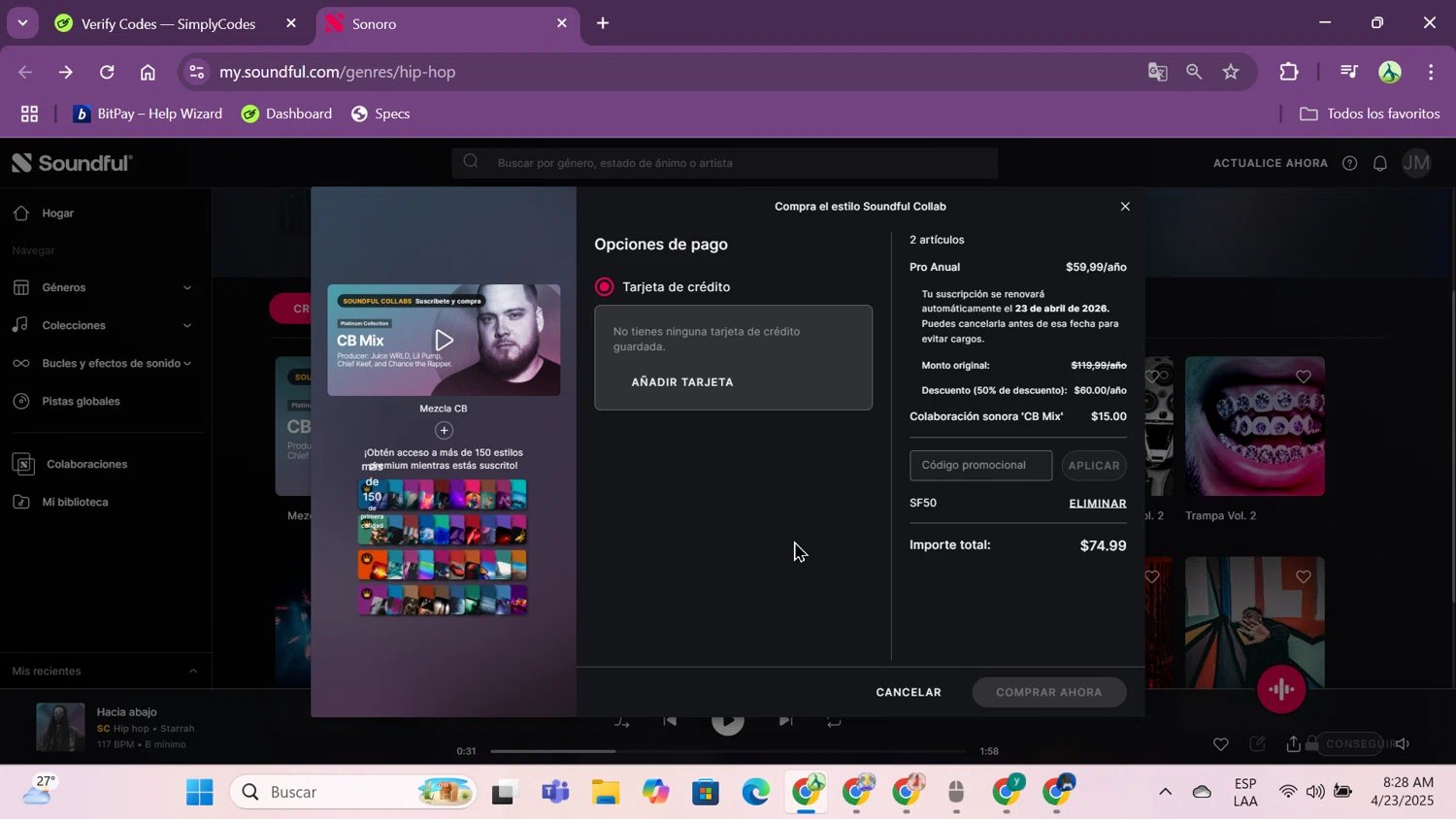Click the translate page icon
Image resolution: width=1456 pixels, height=819 pixels.
click(1157, 72)
